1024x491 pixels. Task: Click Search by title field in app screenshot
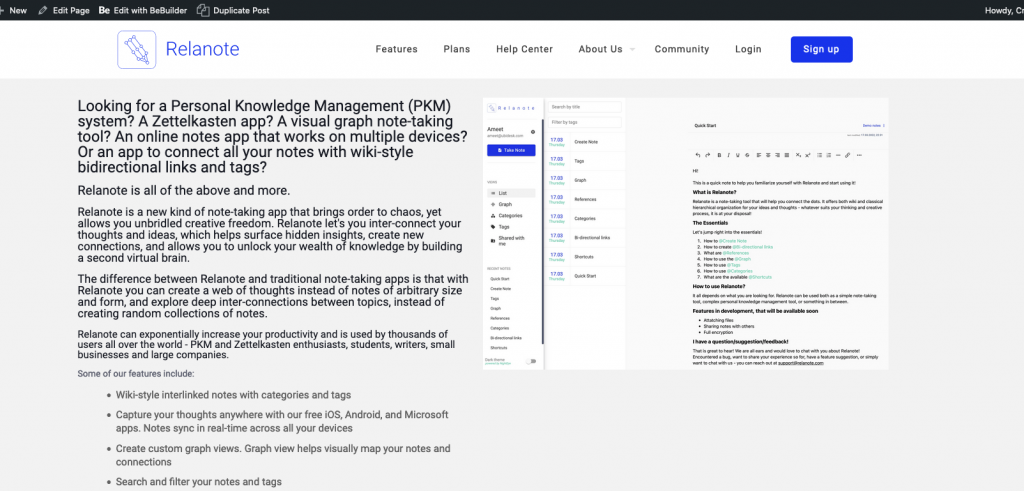pyautogui.click(x=584, y=106)
